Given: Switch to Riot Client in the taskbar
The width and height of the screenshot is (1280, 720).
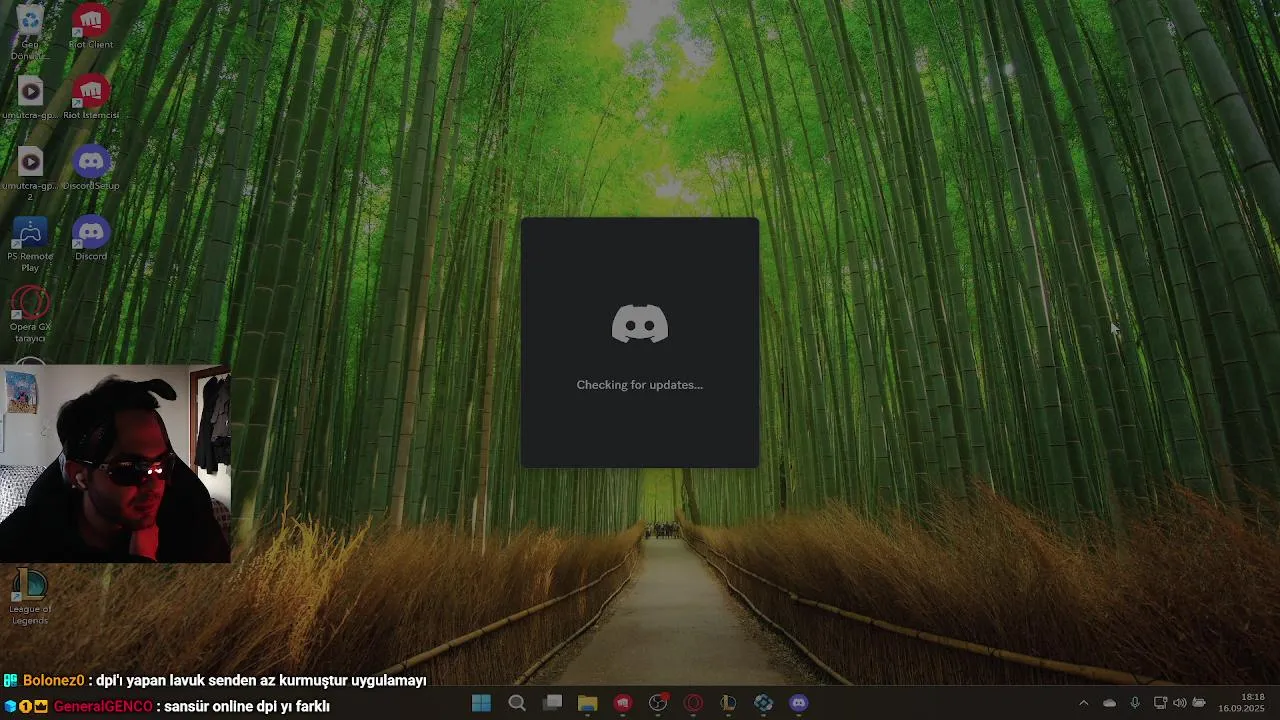Looking at the screenshot, I should pyautogui.click(x=623, y=703).
